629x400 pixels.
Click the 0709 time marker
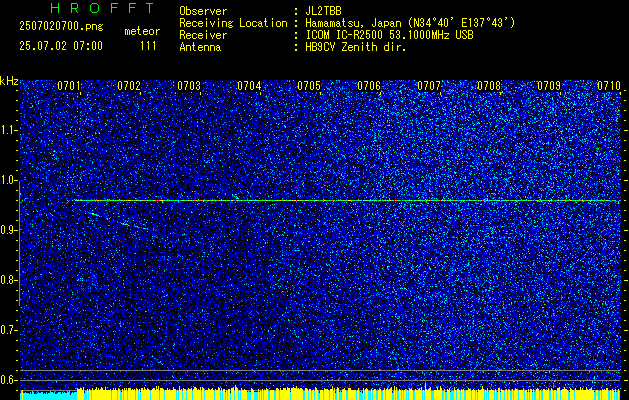click(x=549, y=86)
